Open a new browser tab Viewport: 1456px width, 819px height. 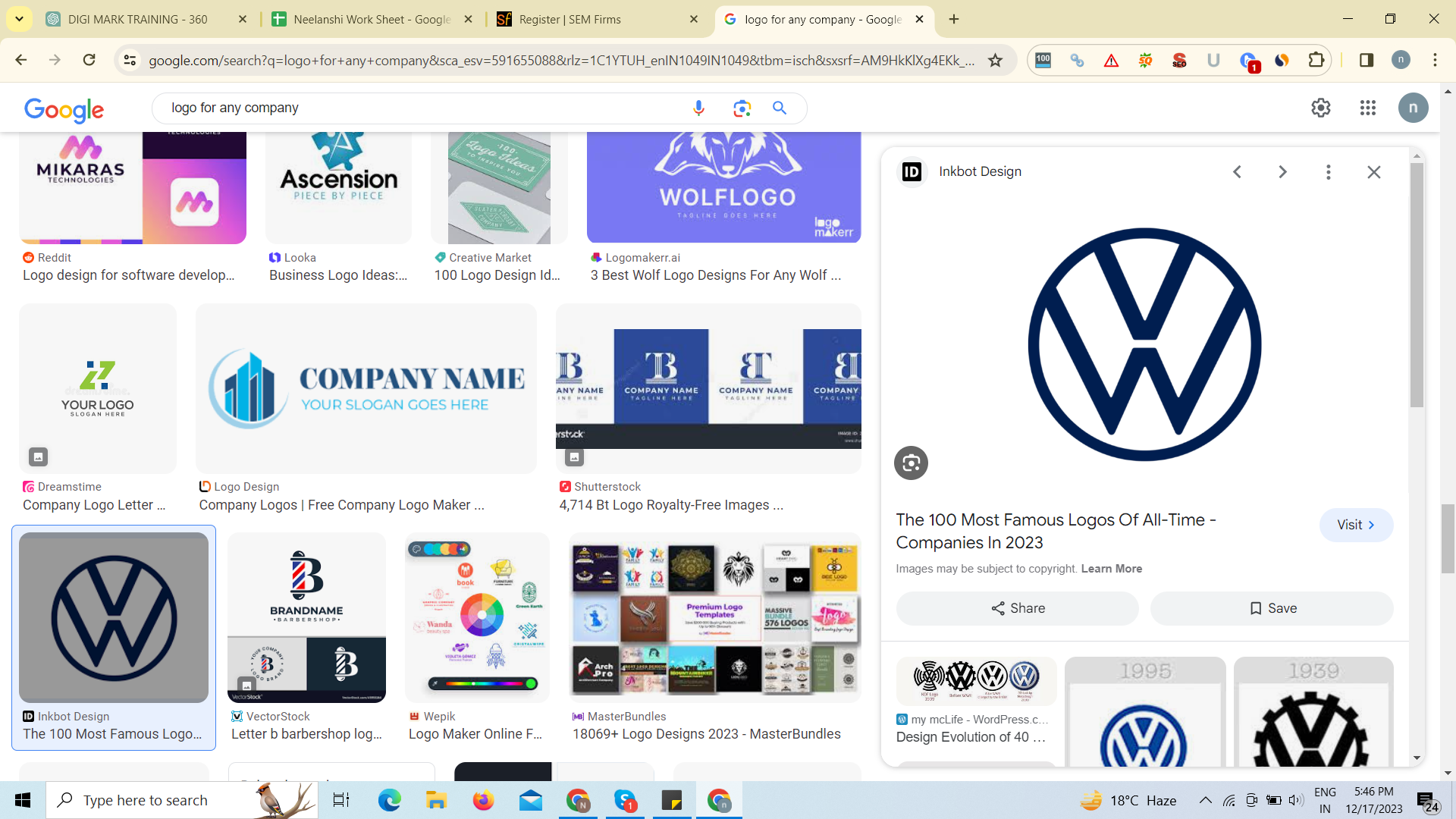pos(954,19)
